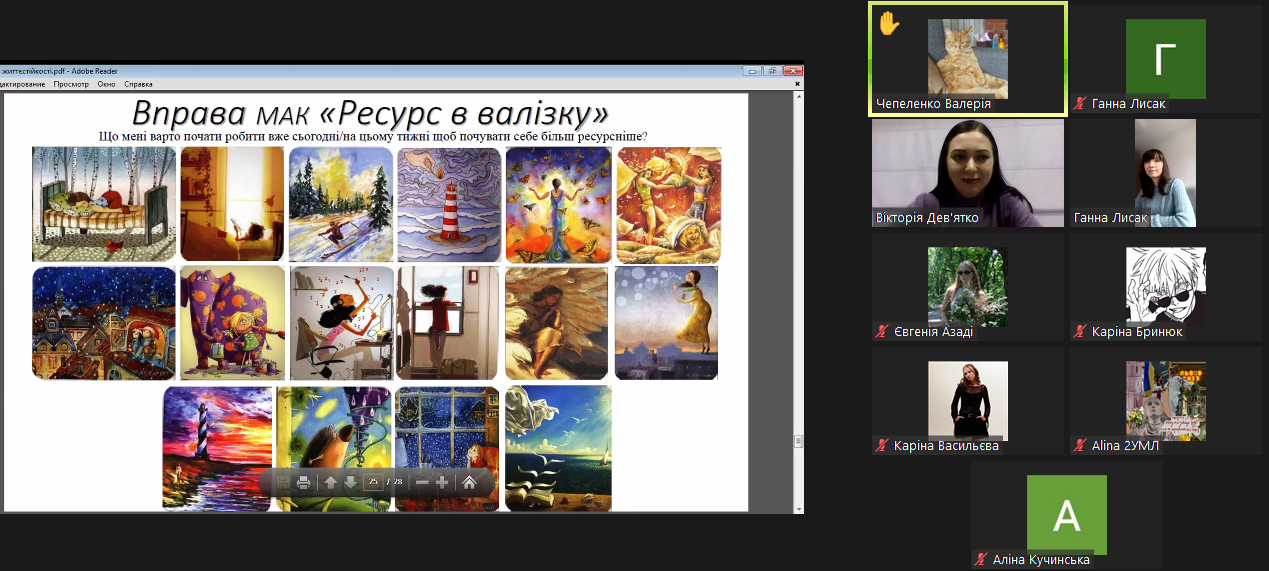This screenshot has height=571, width=1269.
Task: Click the red-white lighthouse picture card
Action: tap(447, 204)
